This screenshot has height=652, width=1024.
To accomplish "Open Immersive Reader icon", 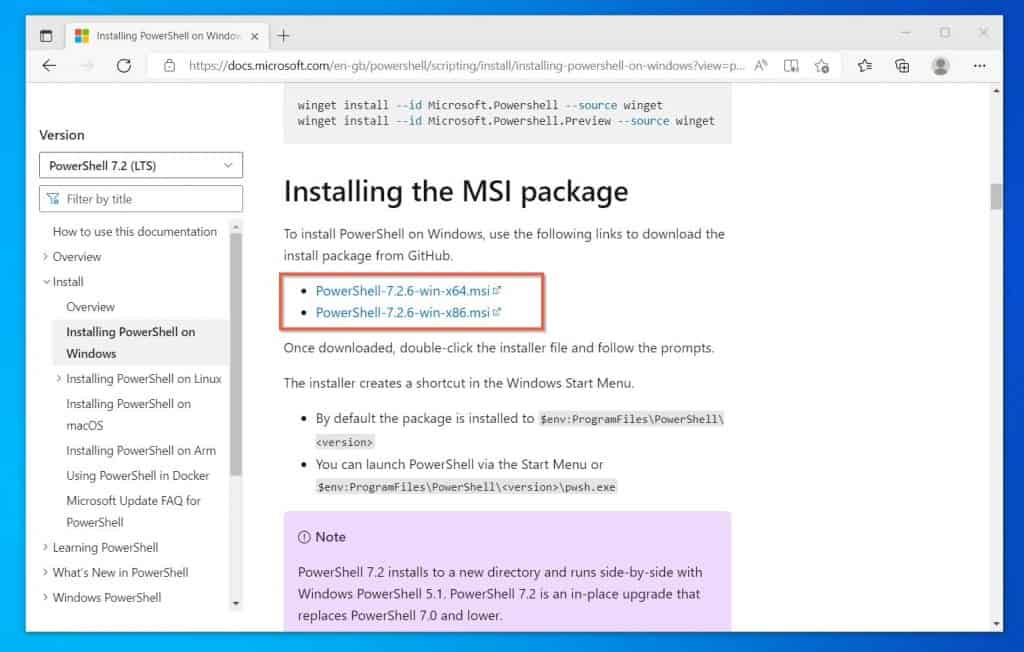I will (x=791, y=65).
